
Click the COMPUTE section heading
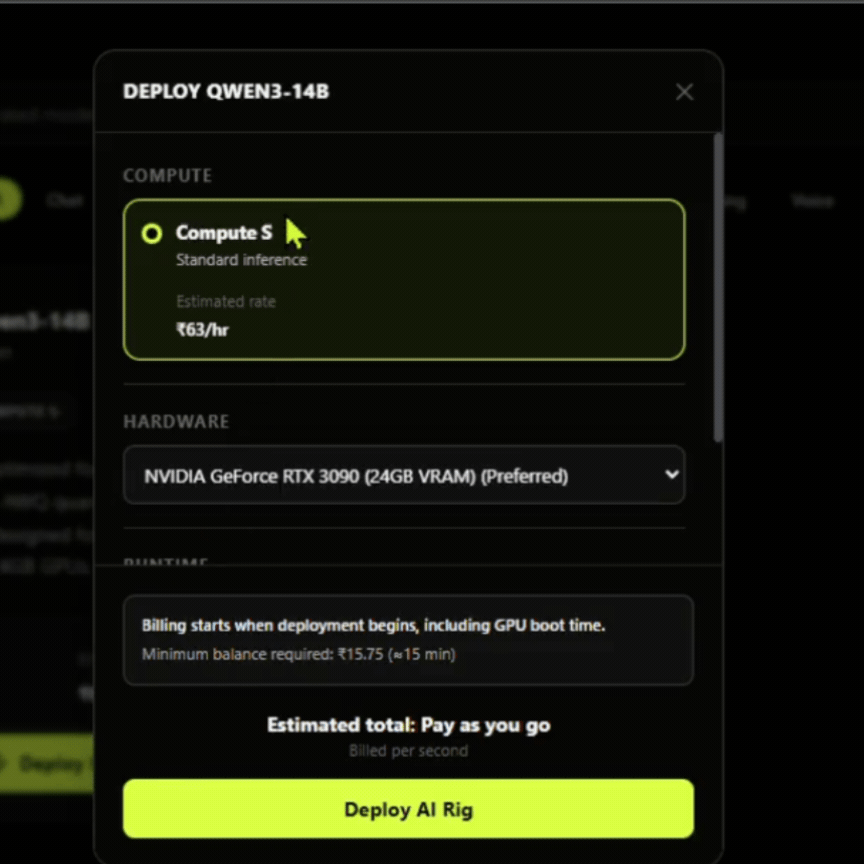[x=168, y=175]
